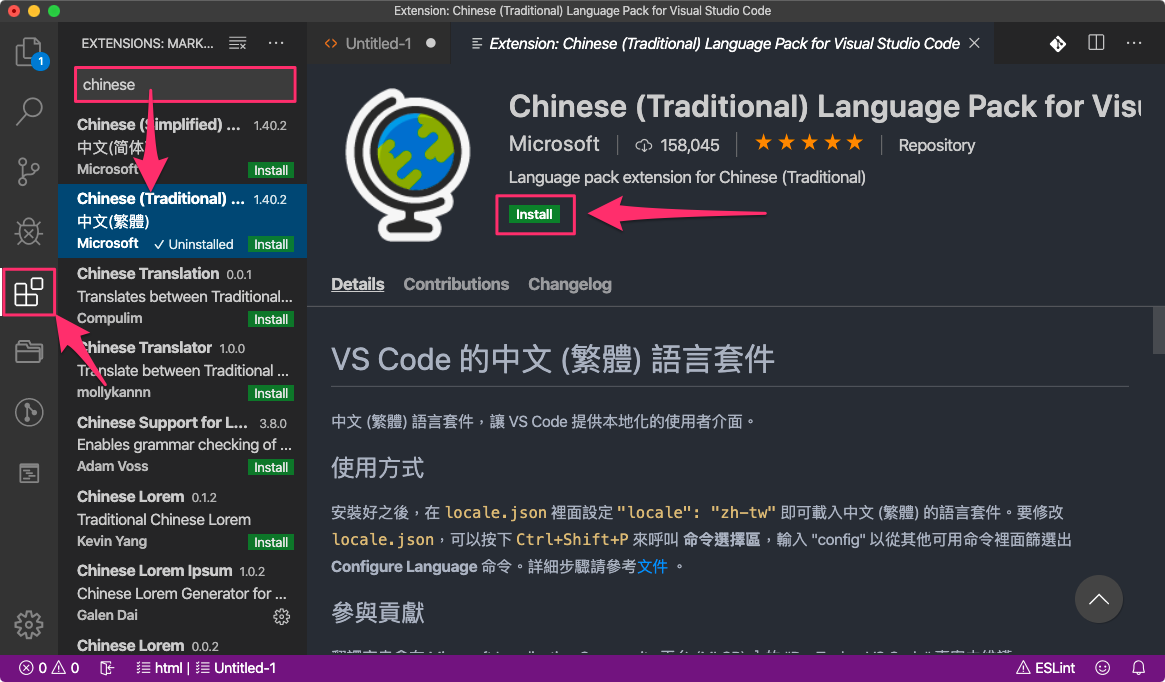Install the Chinese Translation extension by Compulim
Image resolution: width=1165 pixels, height=682 pixels.
[270, 319]
